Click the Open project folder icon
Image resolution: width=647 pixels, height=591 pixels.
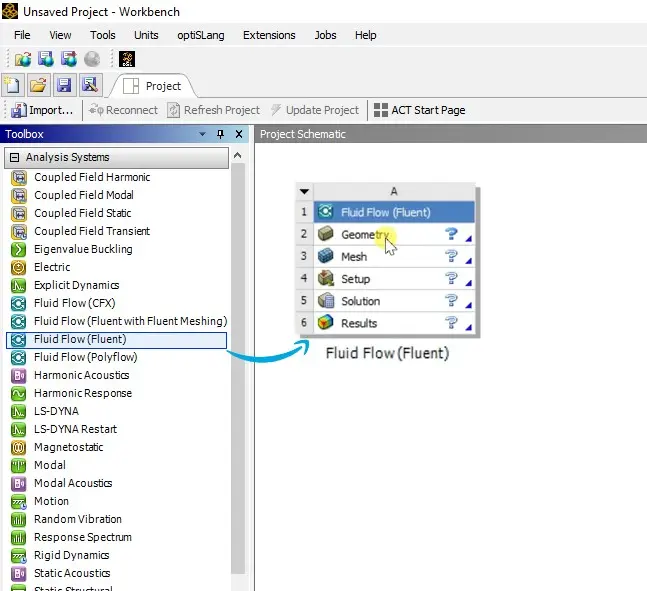[38, 85]
